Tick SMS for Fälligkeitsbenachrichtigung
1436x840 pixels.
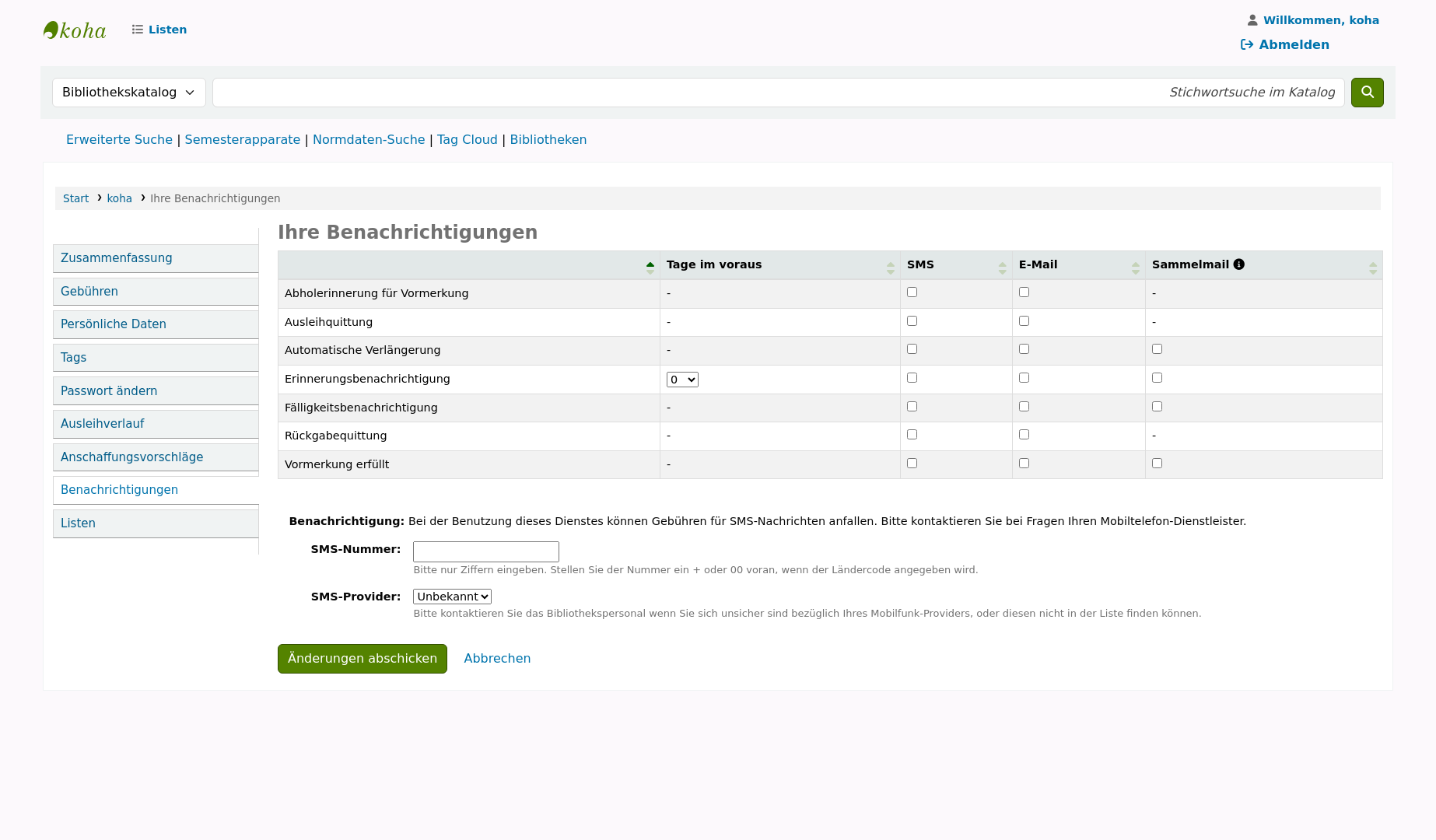[912, 407]
